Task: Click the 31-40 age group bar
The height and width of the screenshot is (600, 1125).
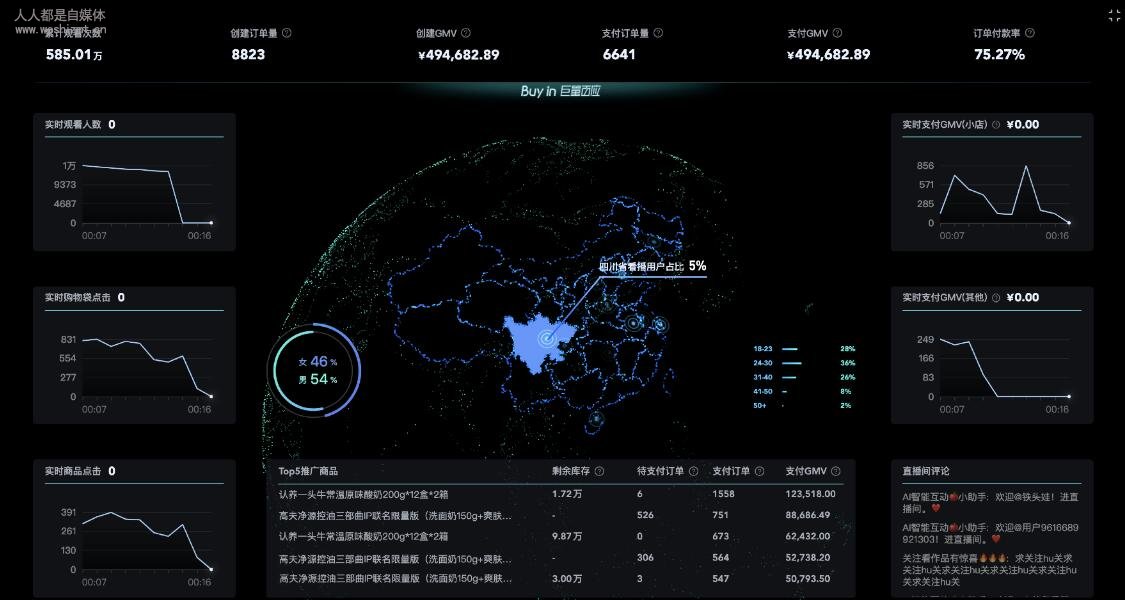Action: pos(789,378)
